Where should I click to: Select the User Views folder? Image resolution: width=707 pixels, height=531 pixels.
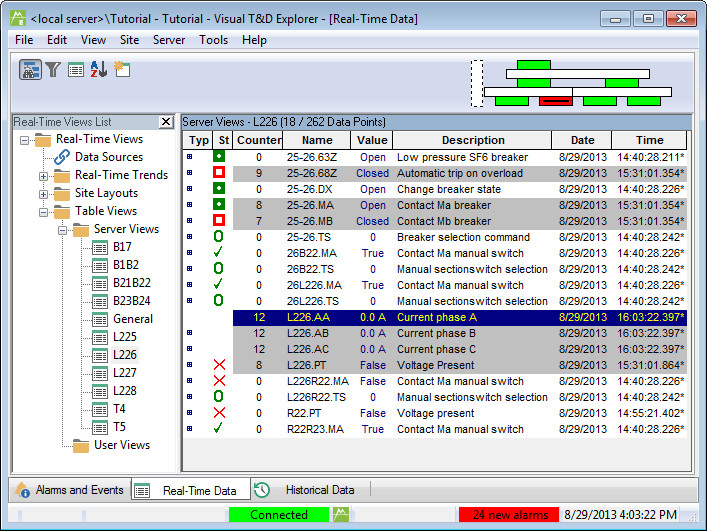pyautogui.click(x=122, y=445)
